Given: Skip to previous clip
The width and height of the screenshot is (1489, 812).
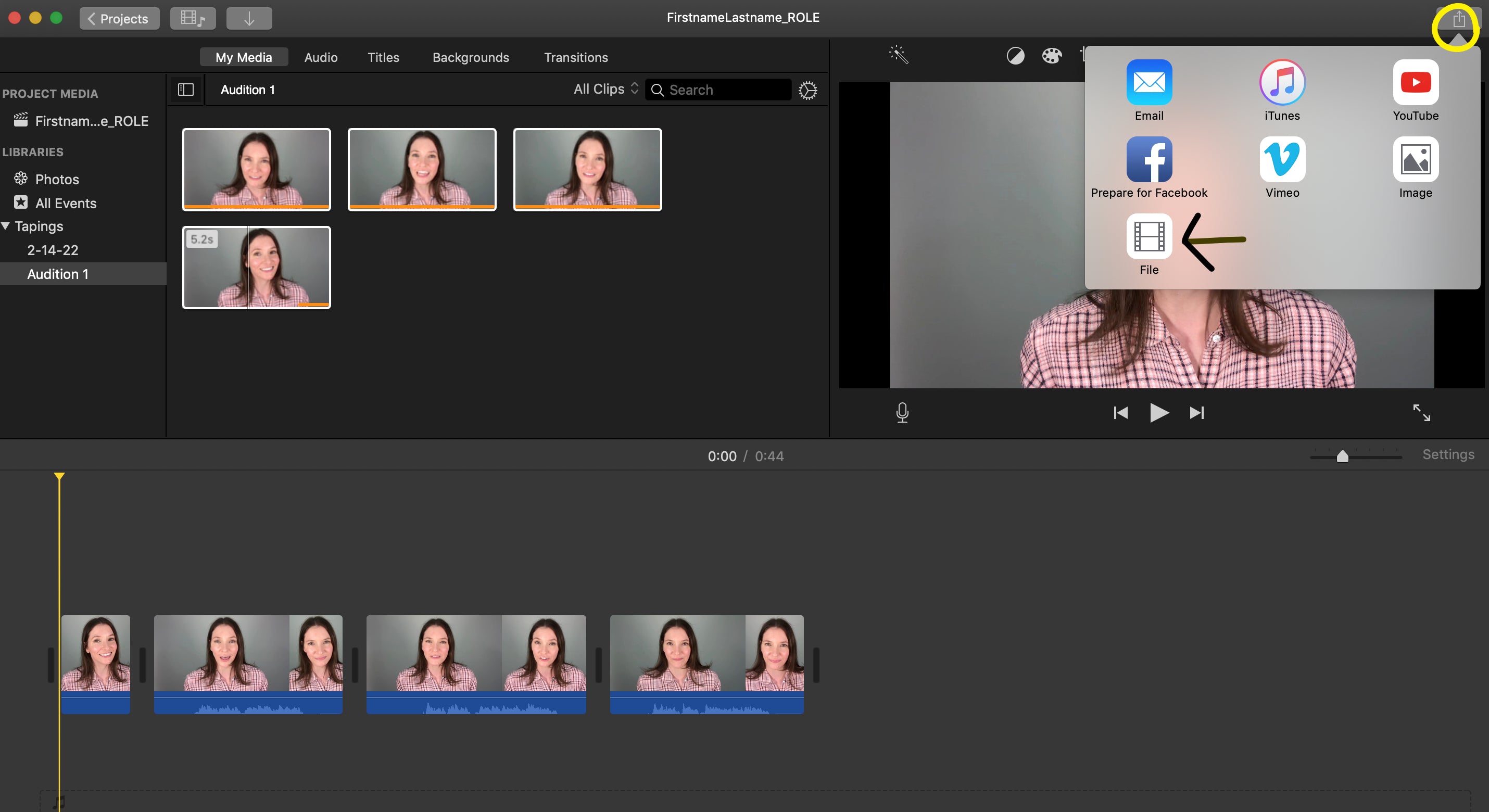Looking at the screenshot, I should [x=1120, y=413].
